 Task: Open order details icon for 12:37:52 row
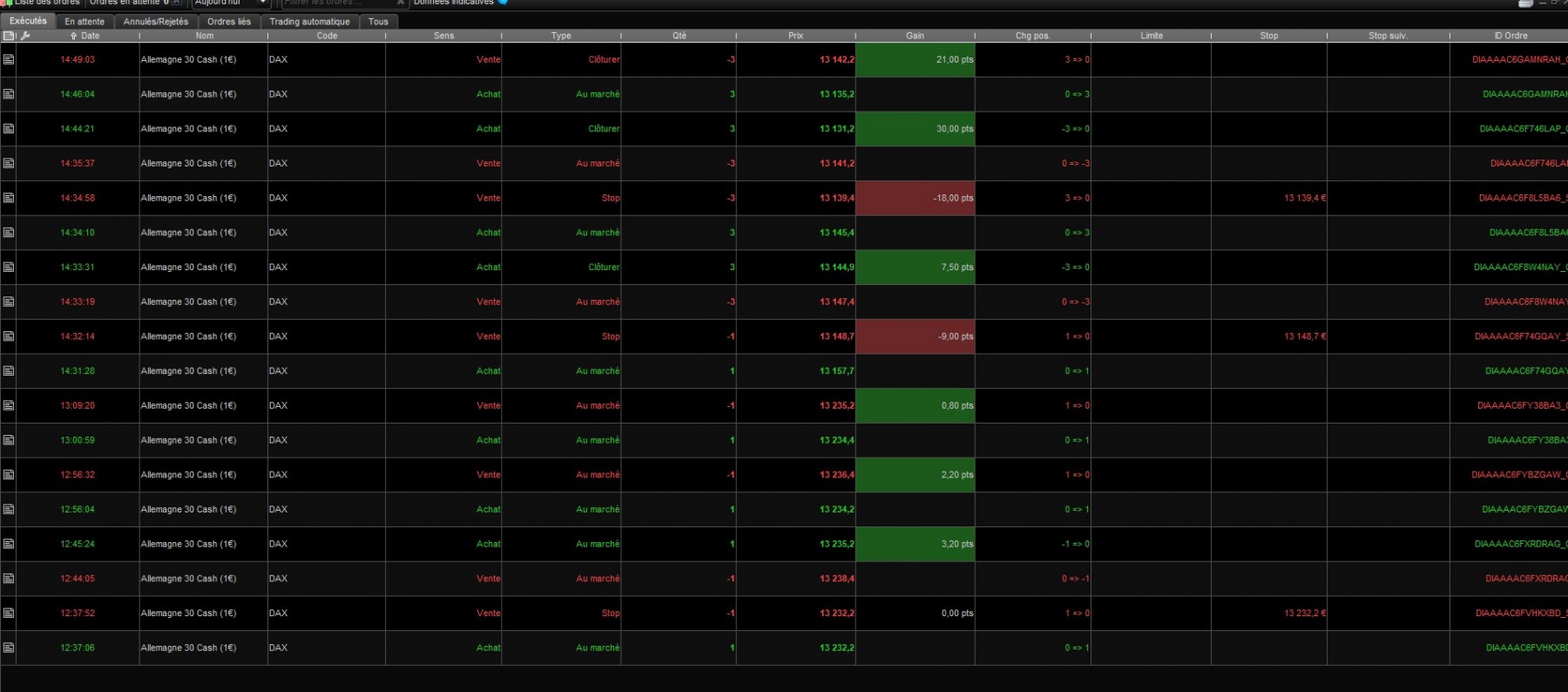[9, 614]
